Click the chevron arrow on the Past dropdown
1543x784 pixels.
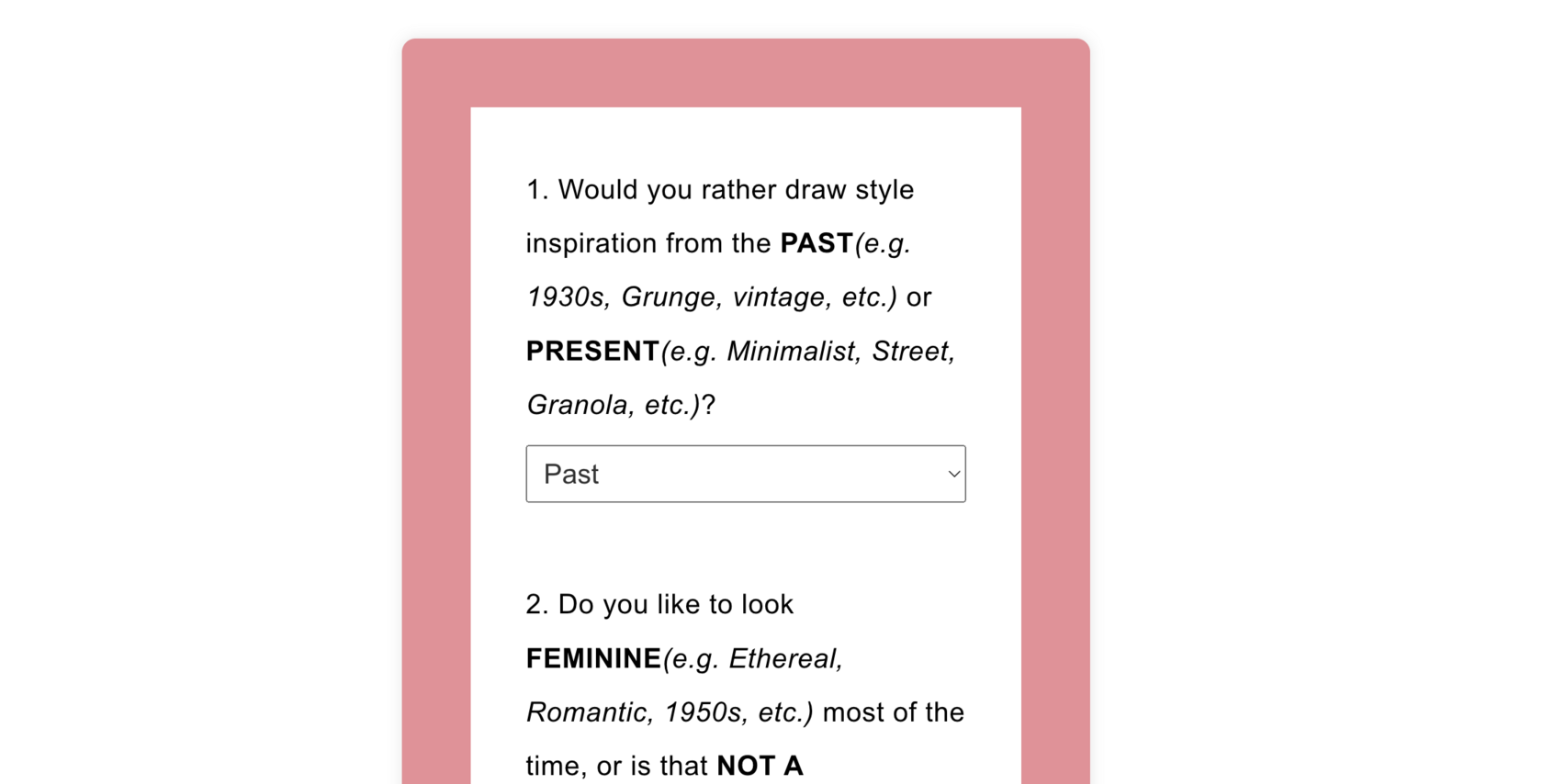point(953,474)
